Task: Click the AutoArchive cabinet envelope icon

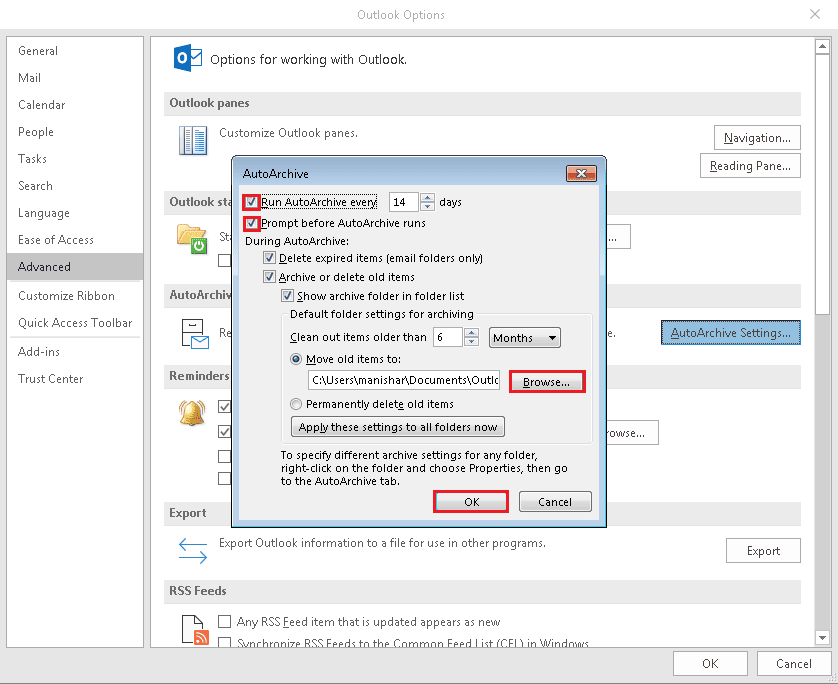Action: pos(195,333)
